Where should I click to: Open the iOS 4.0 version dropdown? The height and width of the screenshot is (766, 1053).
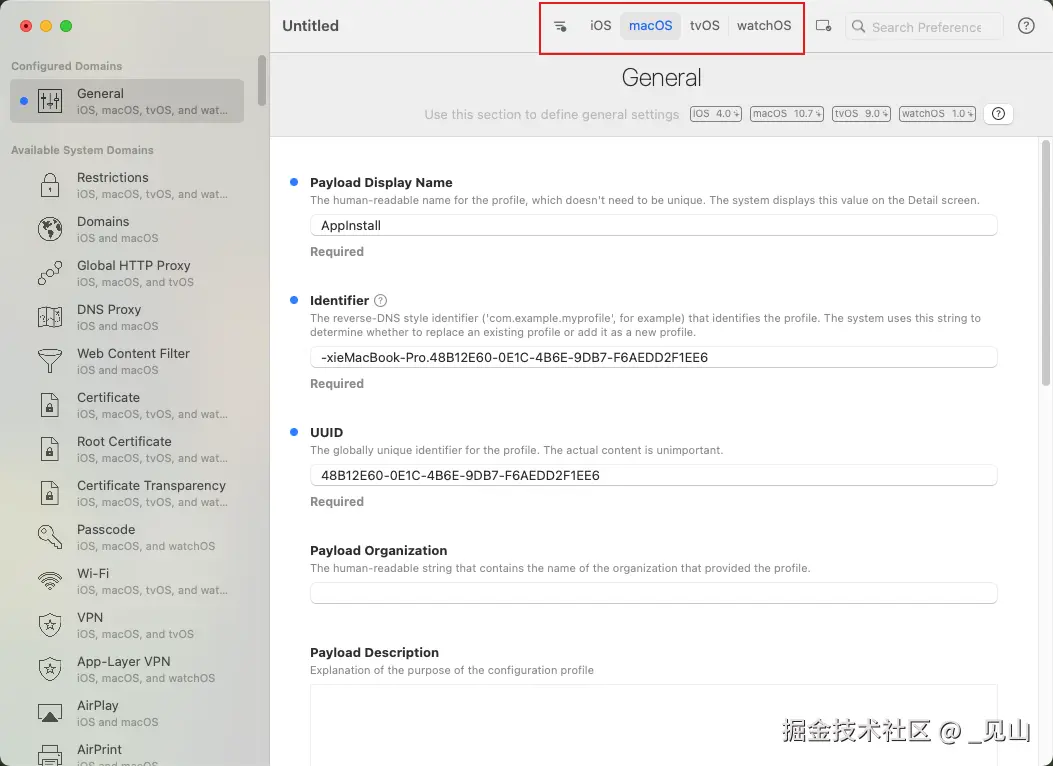click(x=716, y=113)
